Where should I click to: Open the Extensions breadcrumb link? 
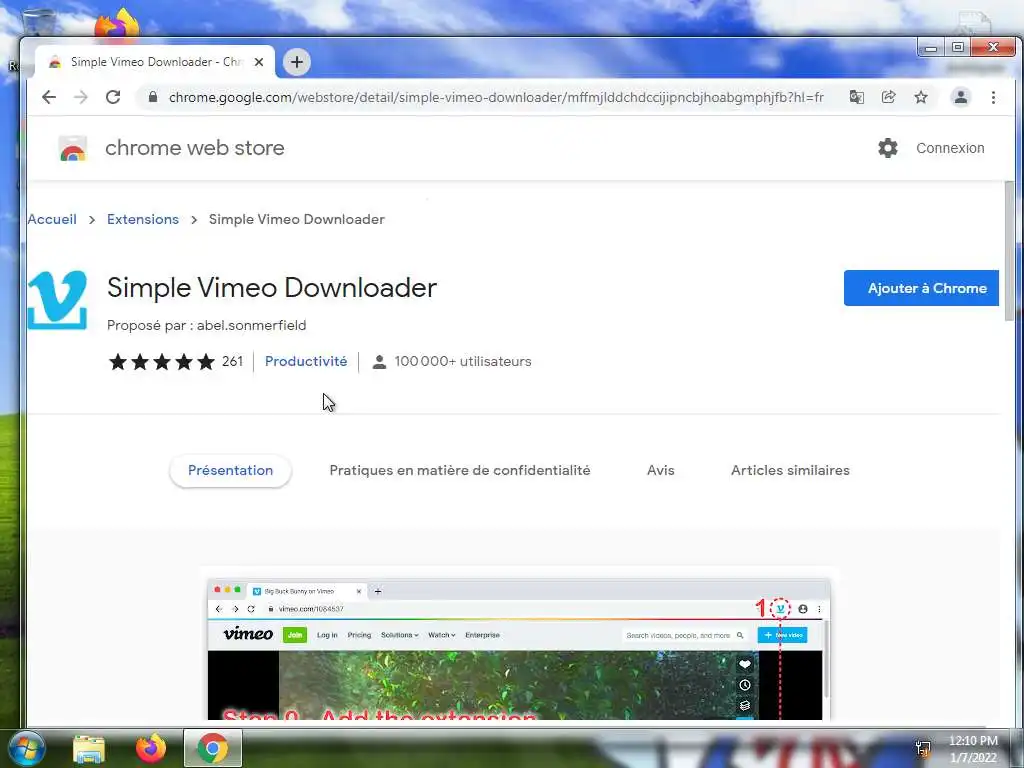[142, 219]
